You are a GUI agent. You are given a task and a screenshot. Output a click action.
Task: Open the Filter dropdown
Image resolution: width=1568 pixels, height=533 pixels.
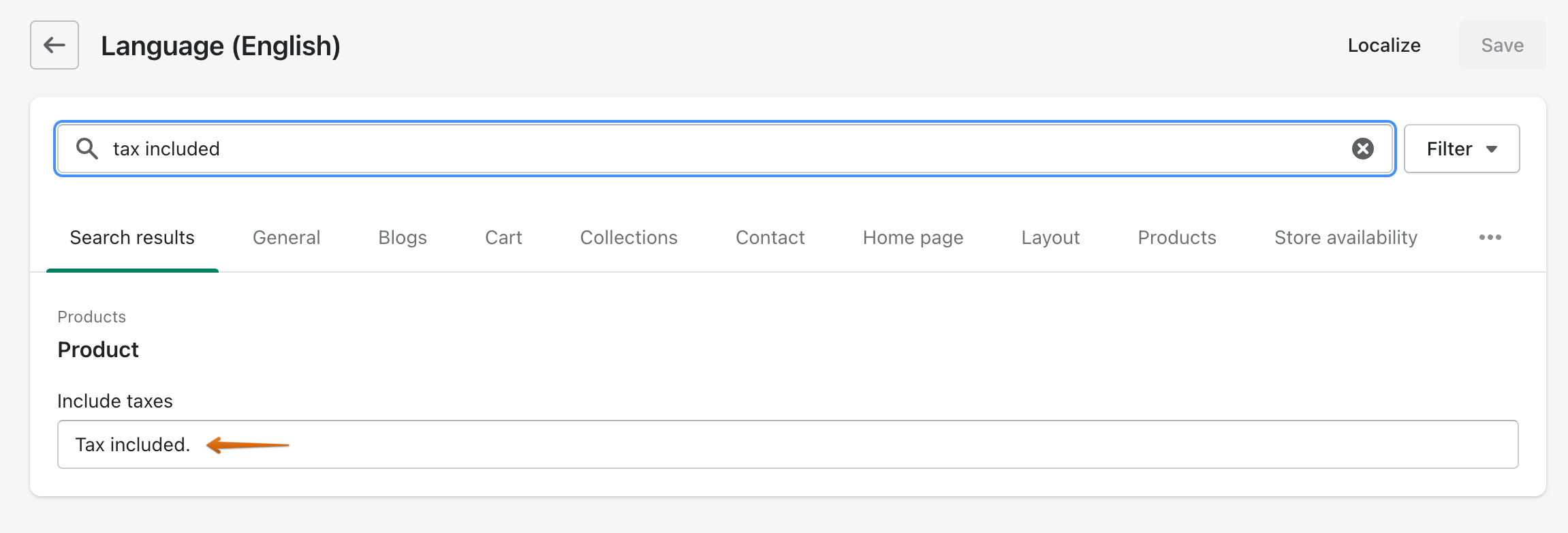coord(1461,149)
